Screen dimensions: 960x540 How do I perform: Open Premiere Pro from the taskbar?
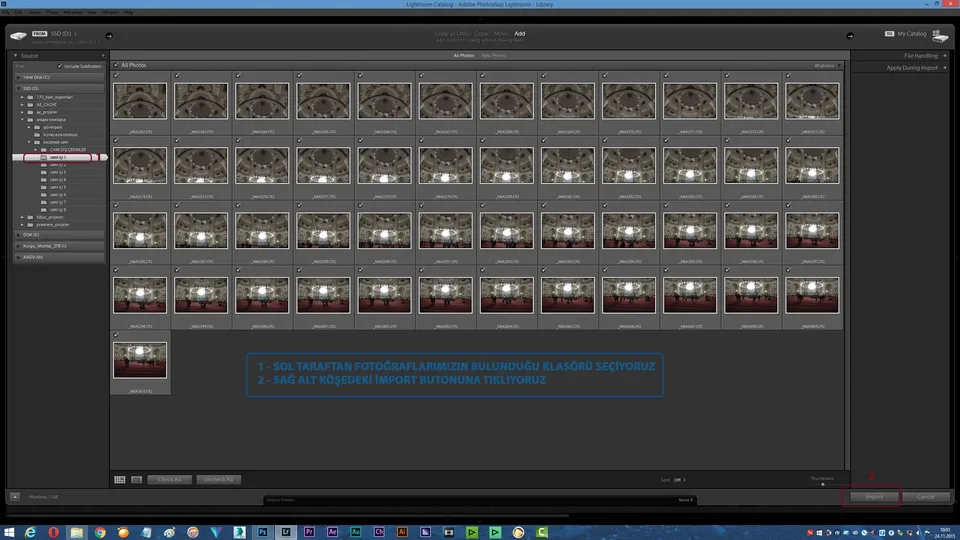coord(309,532)
